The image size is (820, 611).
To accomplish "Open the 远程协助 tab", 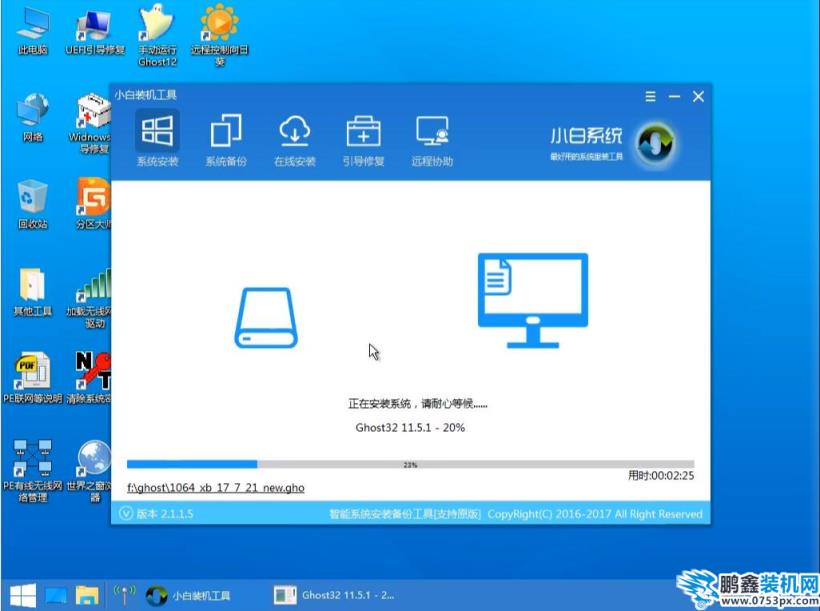I will tap(432, 139).
